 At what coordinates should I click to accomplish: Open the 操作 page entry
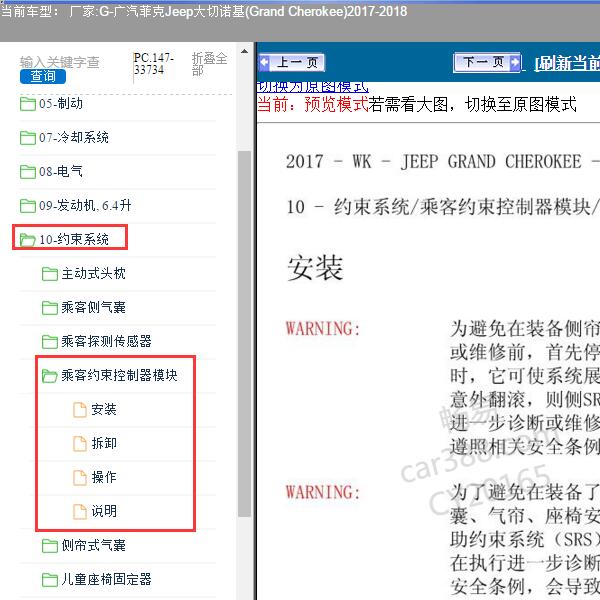pos(104,477)
